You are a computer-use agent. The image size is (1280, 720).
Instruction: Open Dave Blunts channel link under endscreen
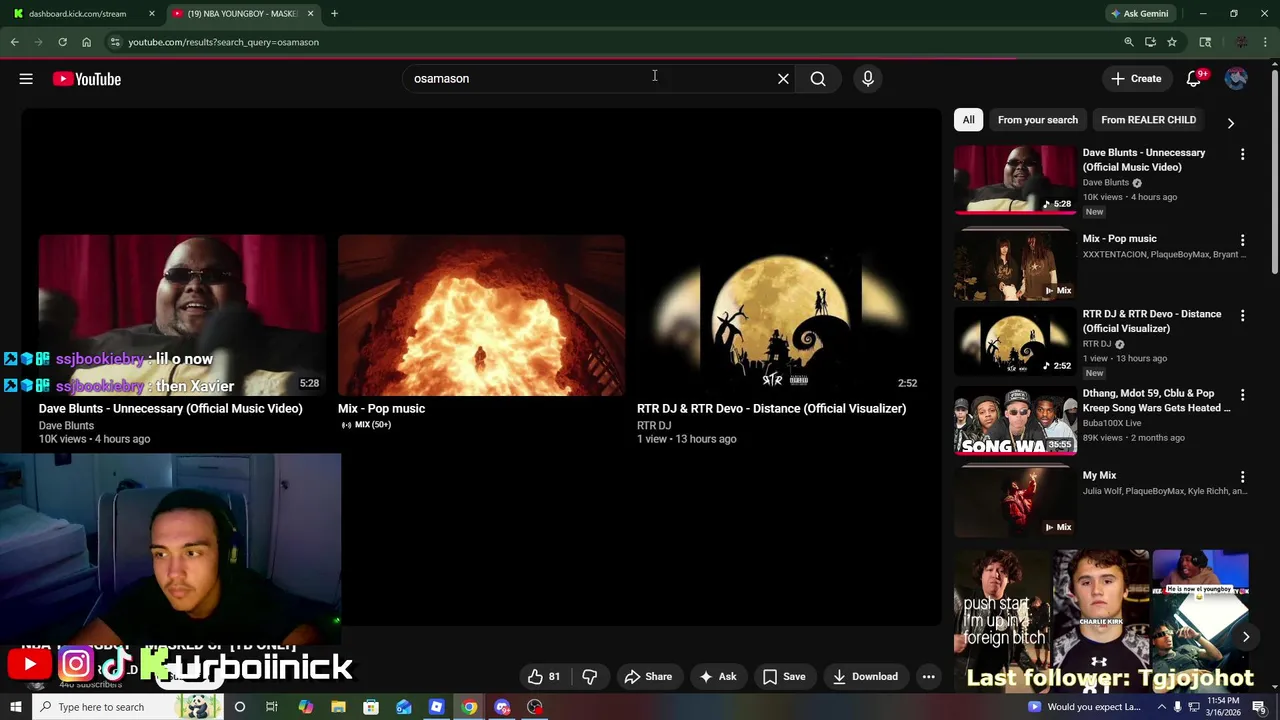(x=66, y=426)
